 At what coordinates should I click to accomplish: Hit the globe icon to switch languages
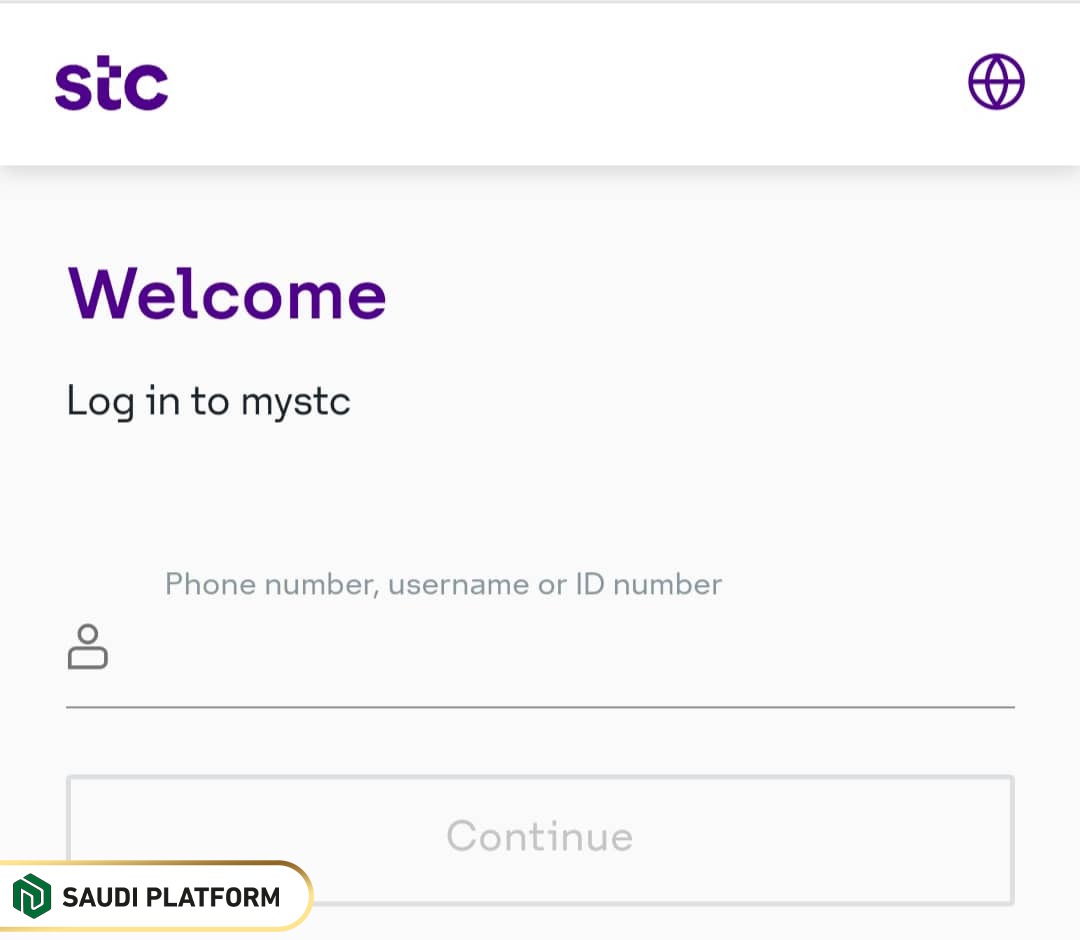click(995, 82)
